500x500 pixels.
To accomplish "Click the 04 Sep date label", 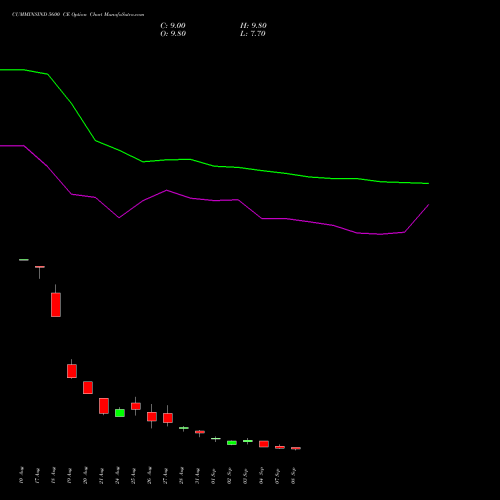I will pos(261,475).
